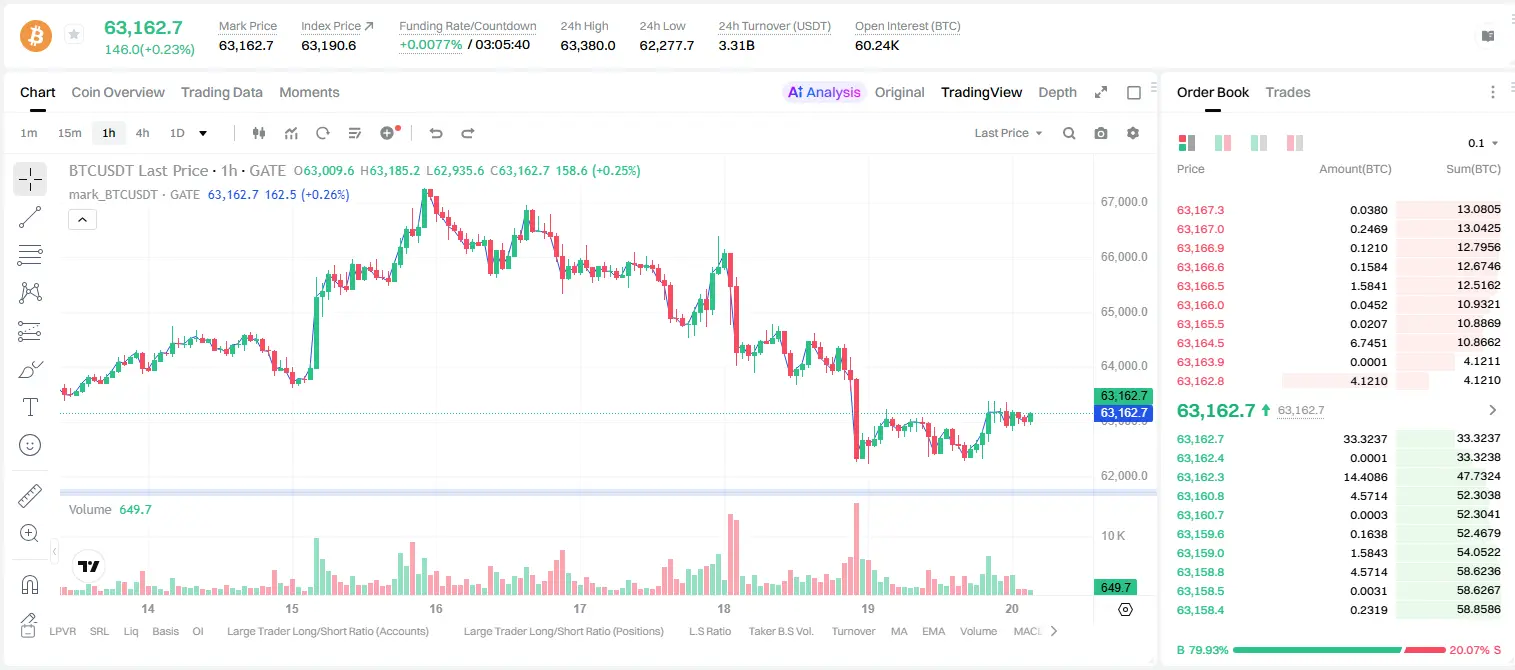Open chart settings gear icon
This screenshot has width=1515, height=670.
[x=1133, y=133]
